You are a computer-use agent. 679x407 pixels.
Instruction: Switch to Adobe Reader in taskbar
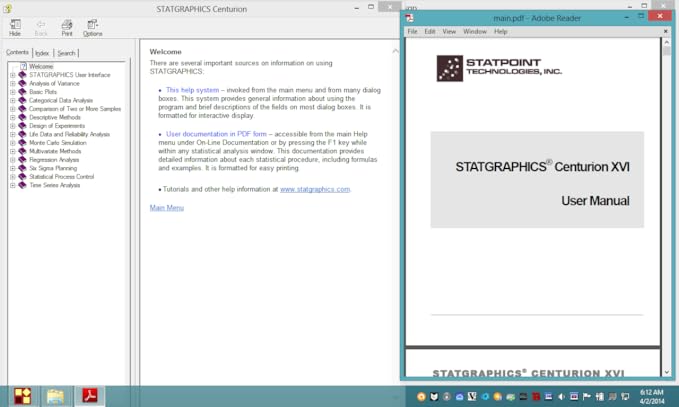click(90, 396)
